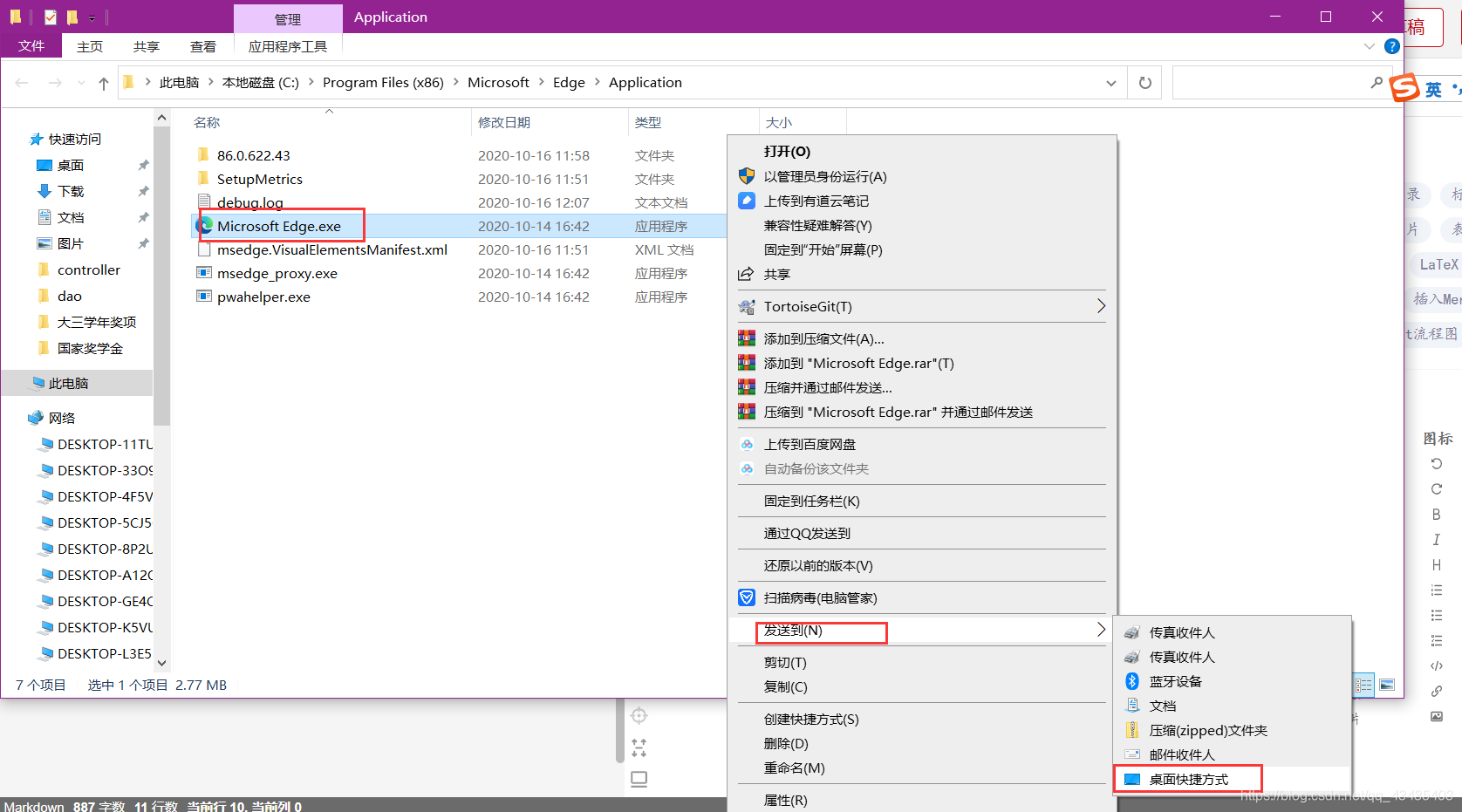1462x812 pixels.
Task: Click Troubleshoot compatibility (Y)
Action: [x=922, y=225]
